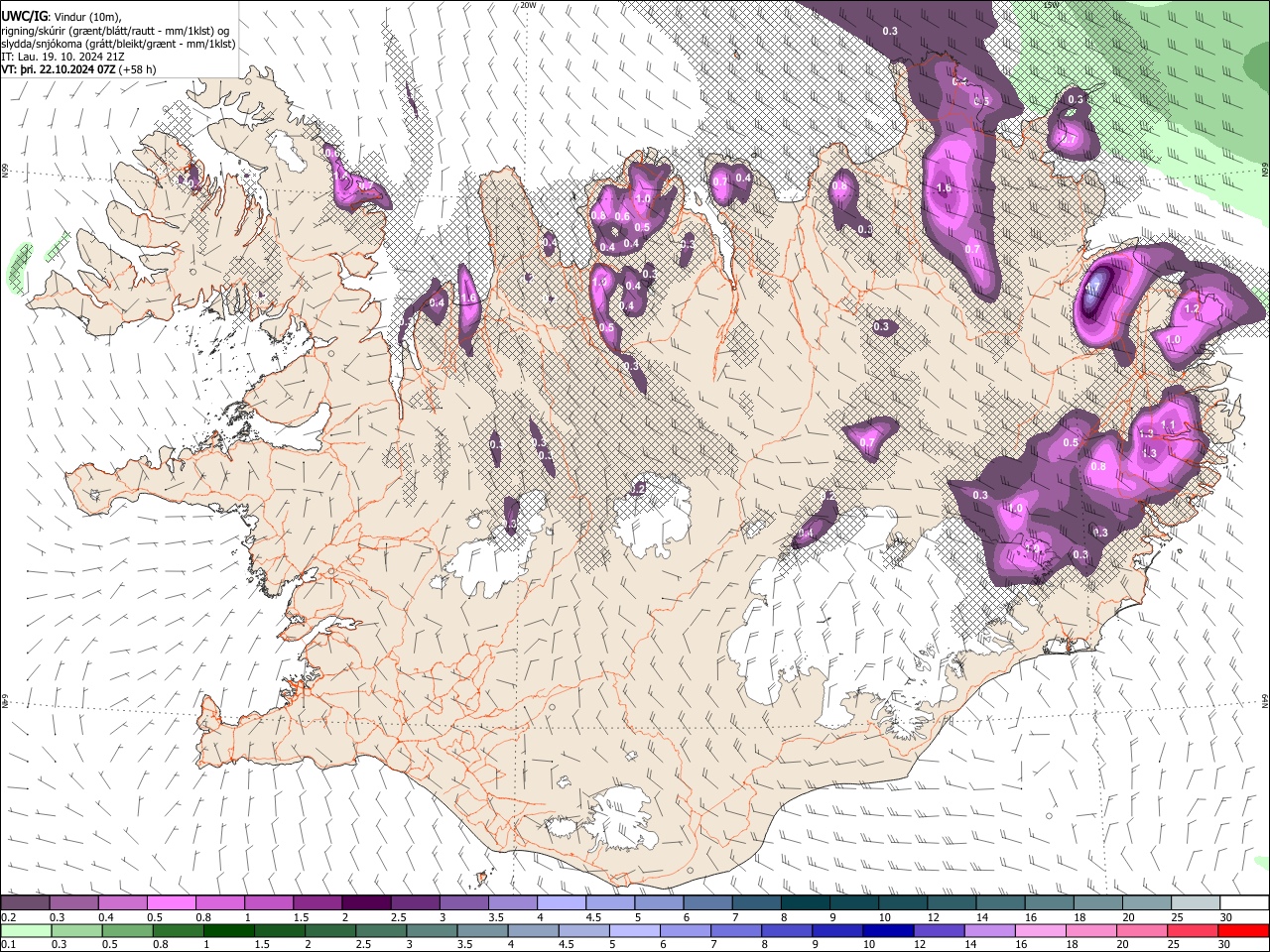
Task: Pick the 0.2 dark mauve snow legend swatch
Action: [x=25, y=903]
